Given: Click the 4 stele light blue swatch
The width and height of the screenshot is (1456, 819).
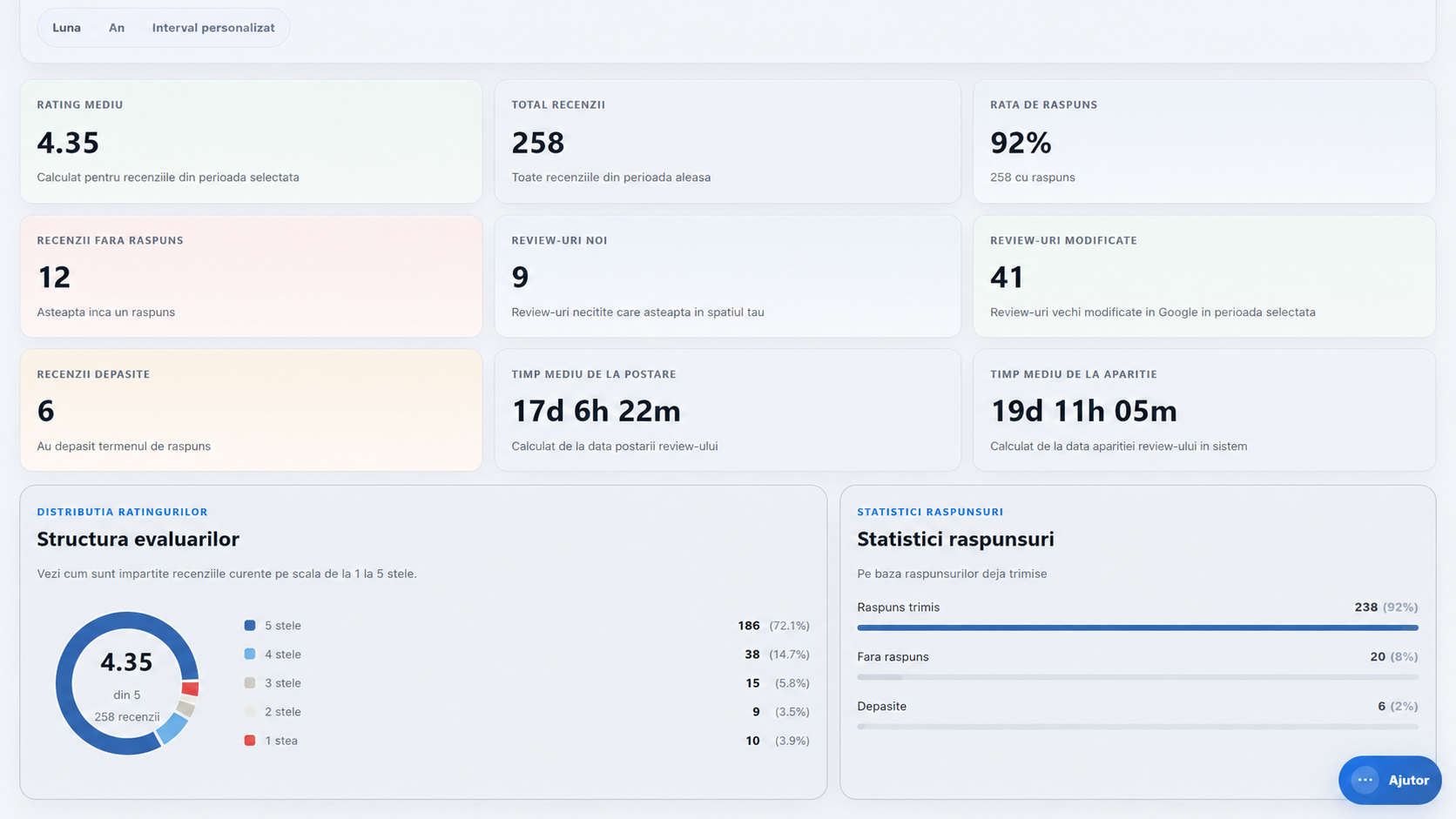Looking at the screenshot, I should point(250,655).
